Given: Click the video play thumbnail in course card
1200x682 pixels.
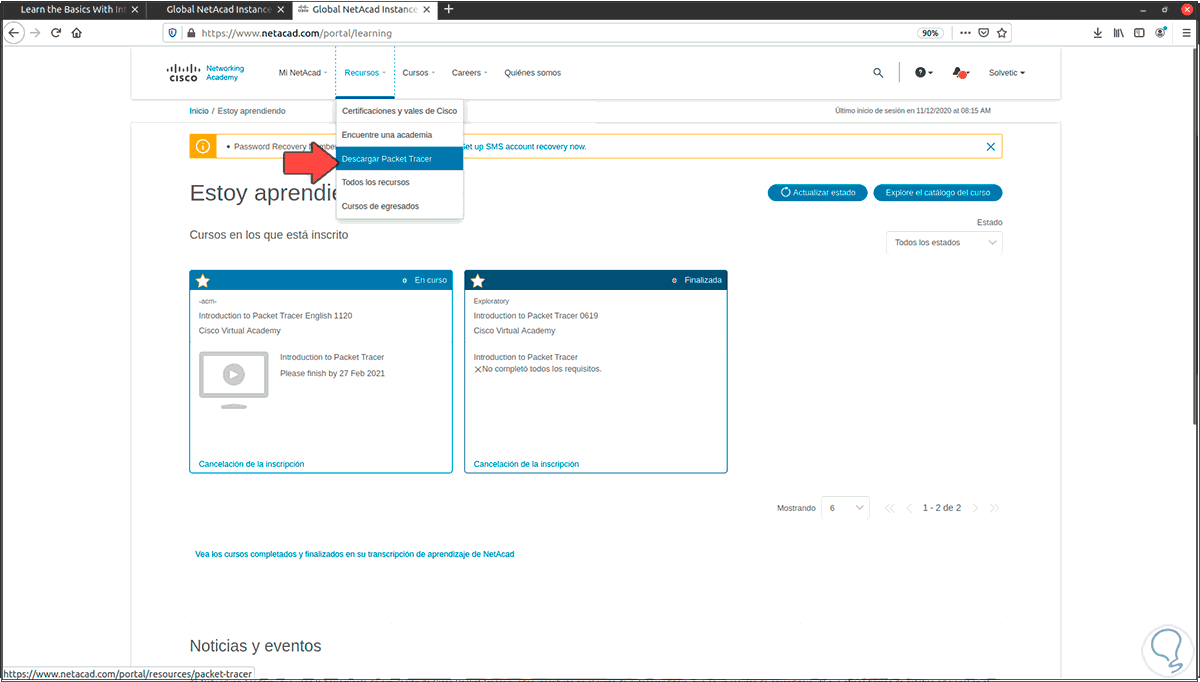Looking at the screenshot, I should 233,377.
